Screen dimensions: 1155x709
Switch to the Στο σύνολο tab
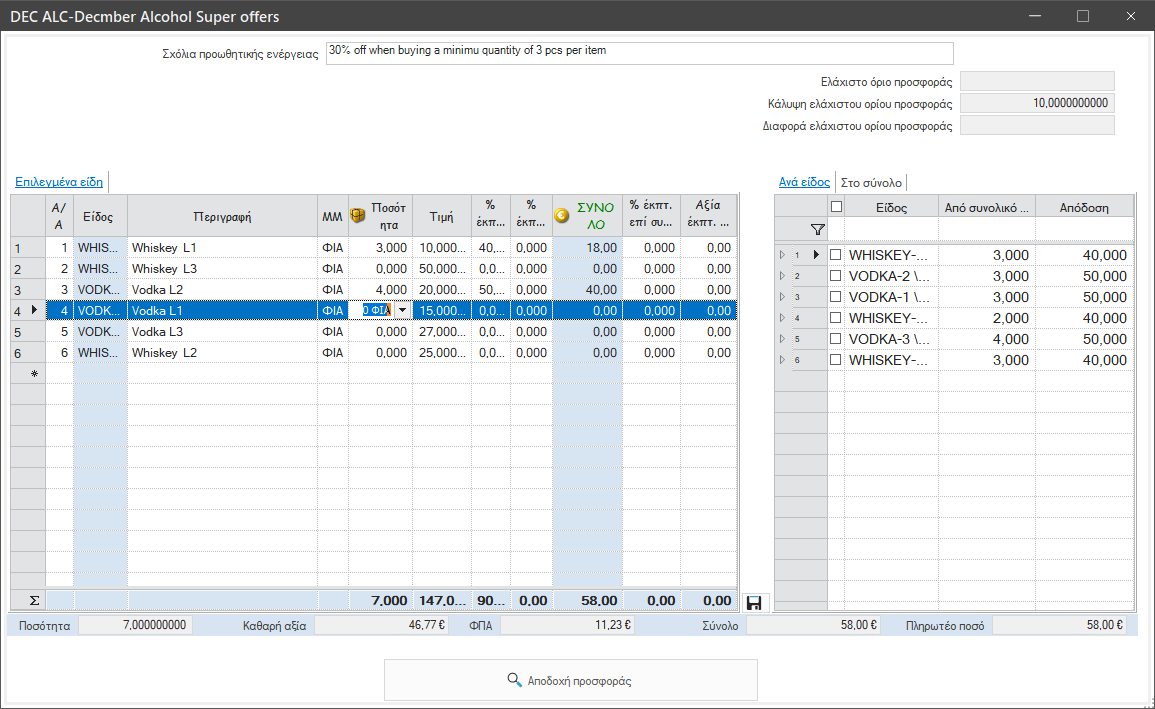(871, 183)
